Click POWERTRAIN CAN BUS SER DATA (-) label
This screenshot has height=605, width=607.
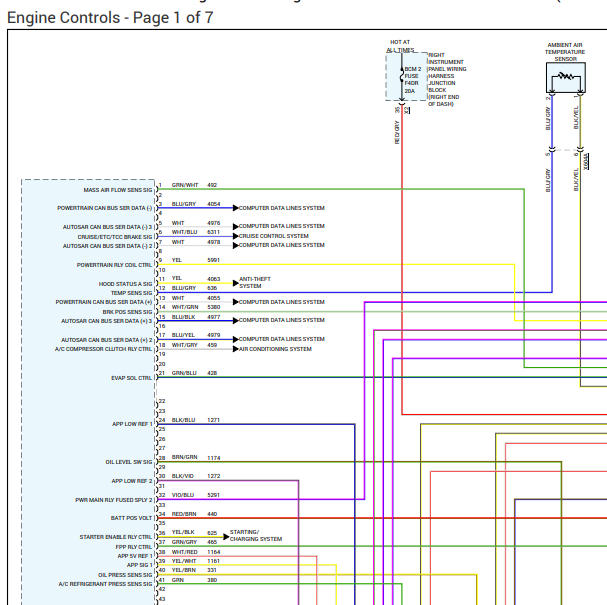105,208
